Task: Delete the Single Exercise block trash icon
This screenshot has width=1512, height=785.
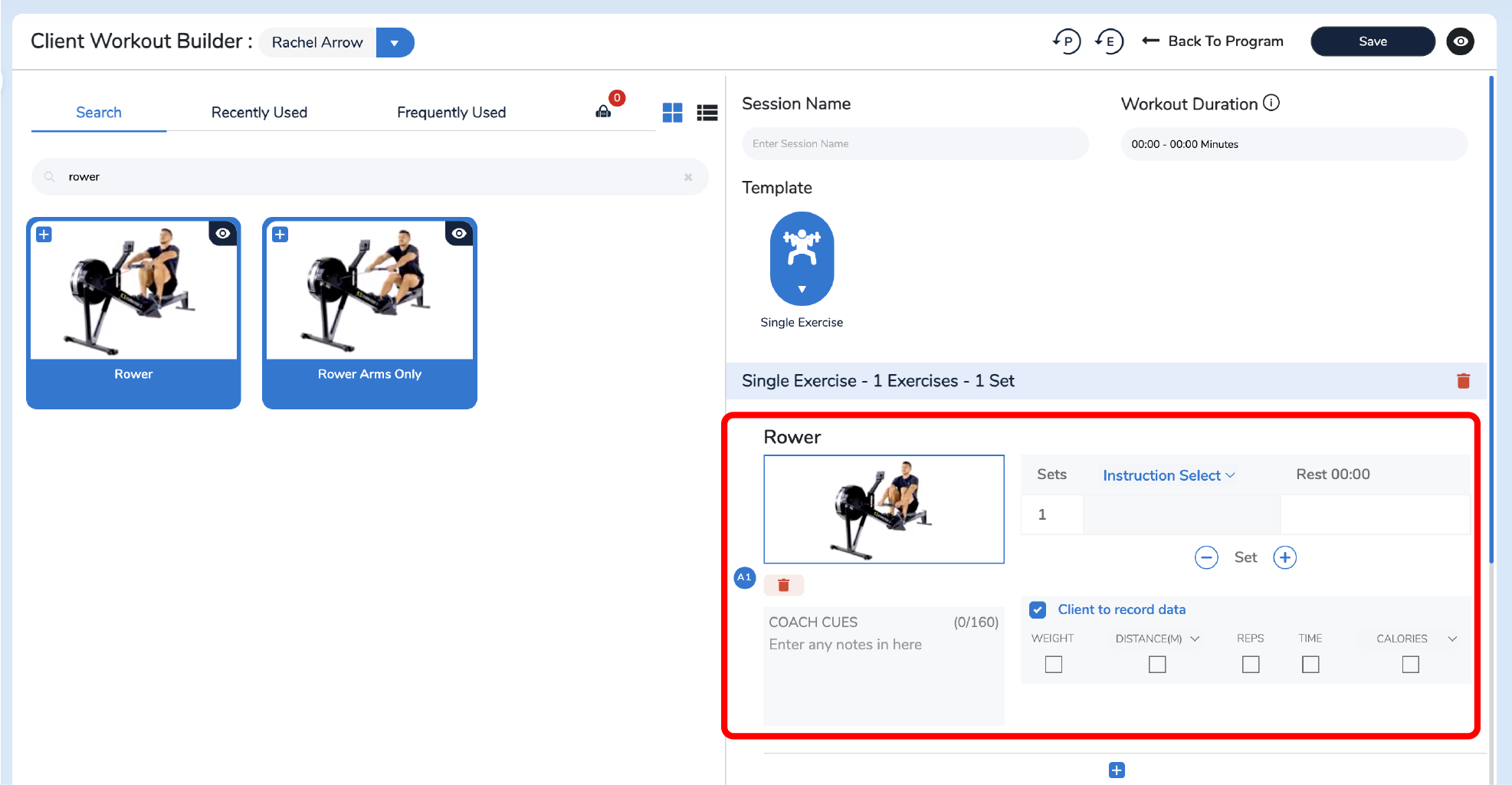Action: pyautogui.click(x=1463, y=381)
